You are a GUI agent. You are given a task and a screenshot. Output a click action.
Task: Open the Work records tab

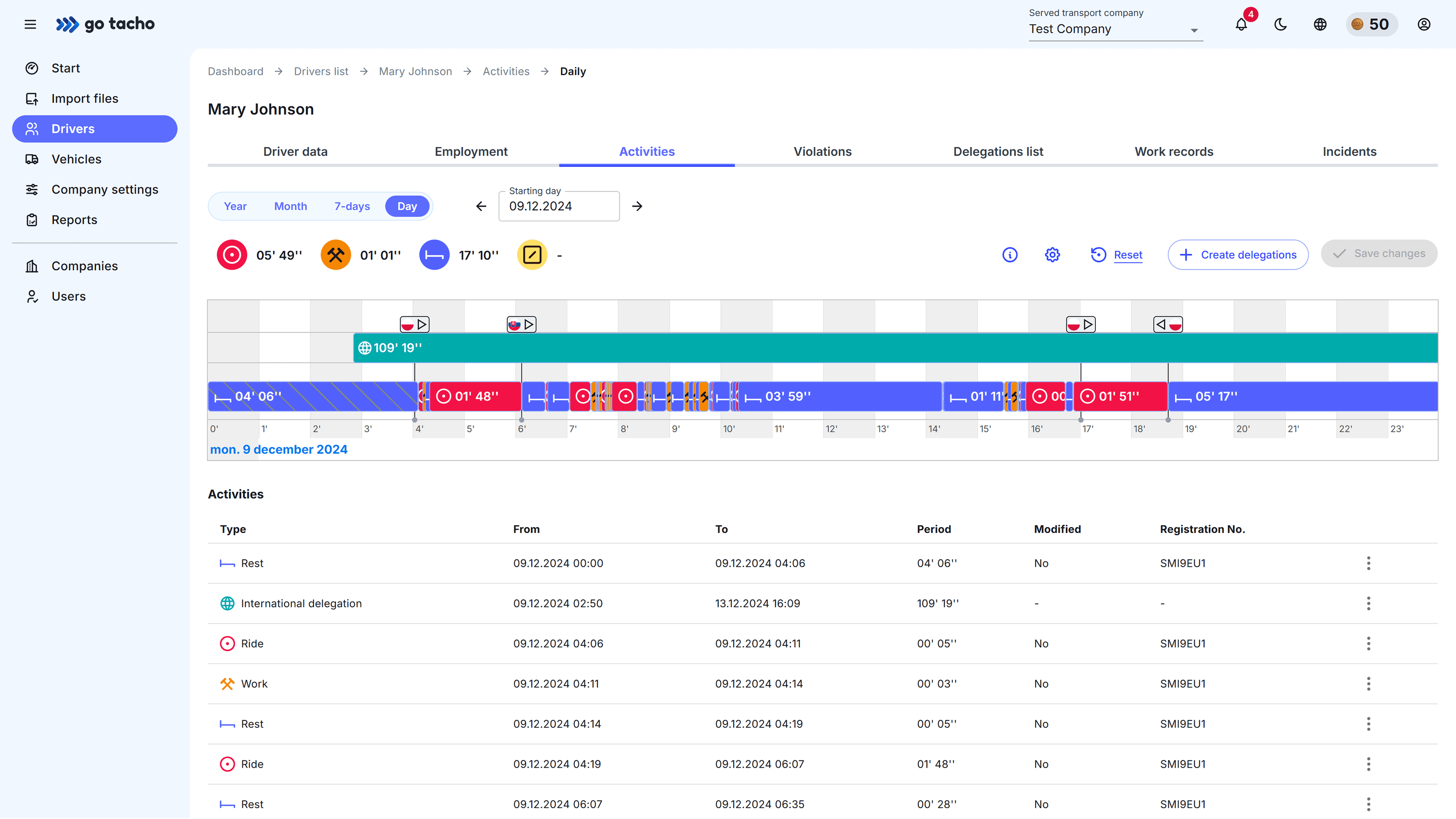tap(1174, 151)
